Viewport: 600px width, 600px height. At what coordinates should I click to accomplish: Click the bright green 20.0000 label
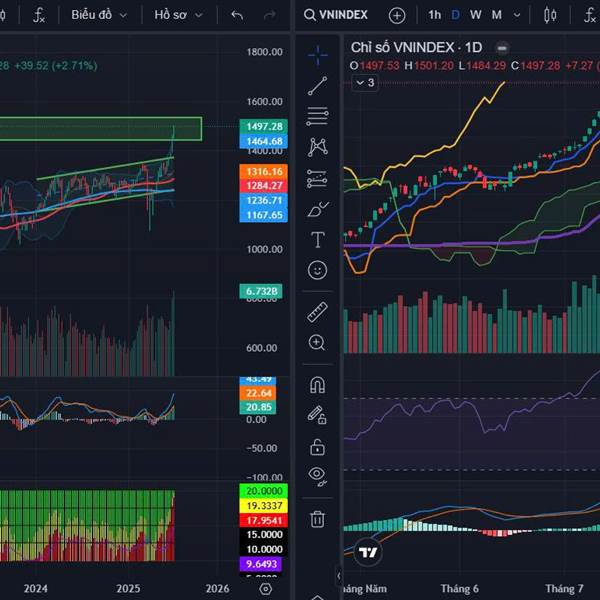tap(264, 491)
